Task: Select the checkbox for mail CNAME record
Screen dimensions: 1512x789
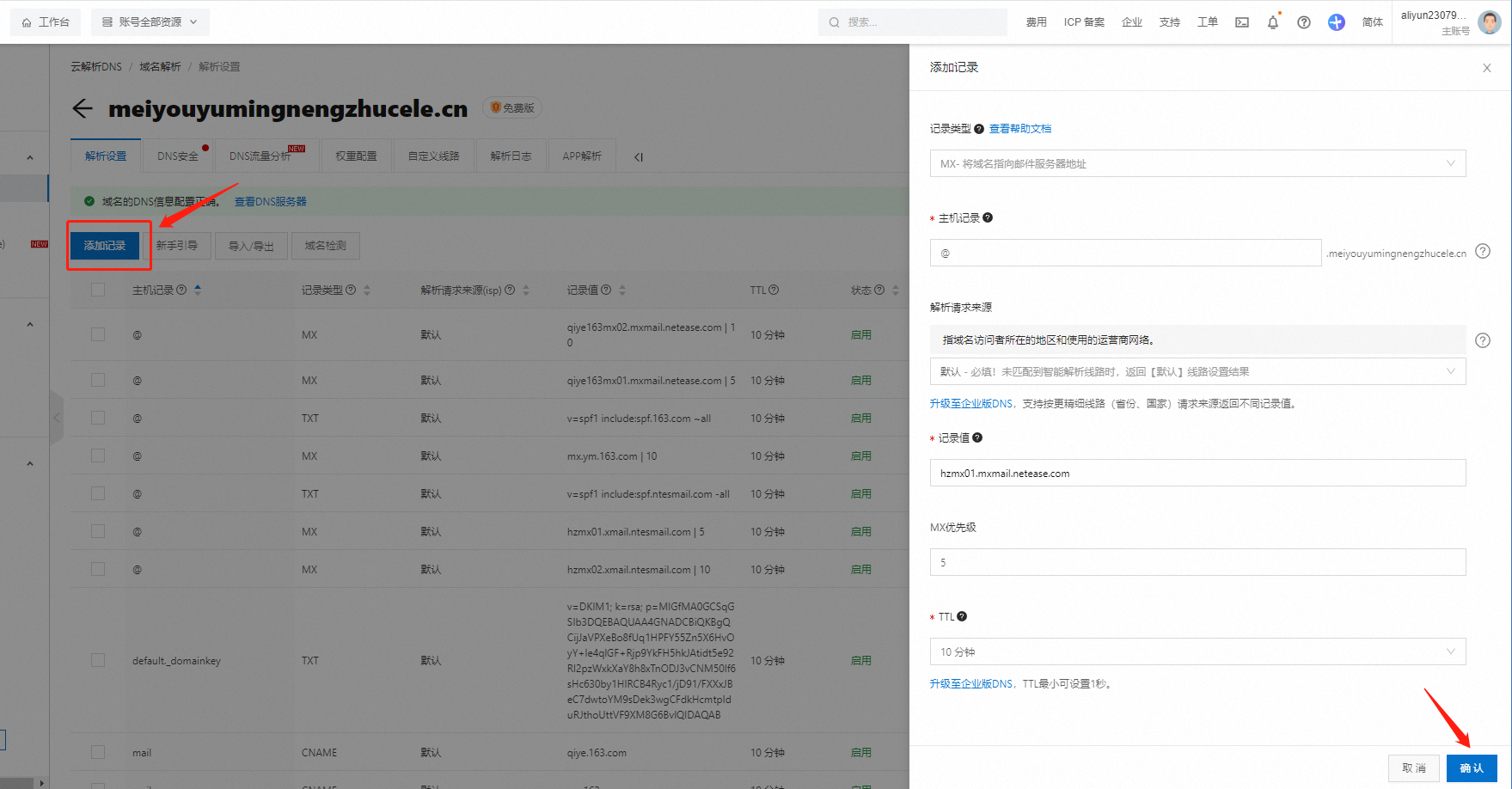Action: click(98, 752)
